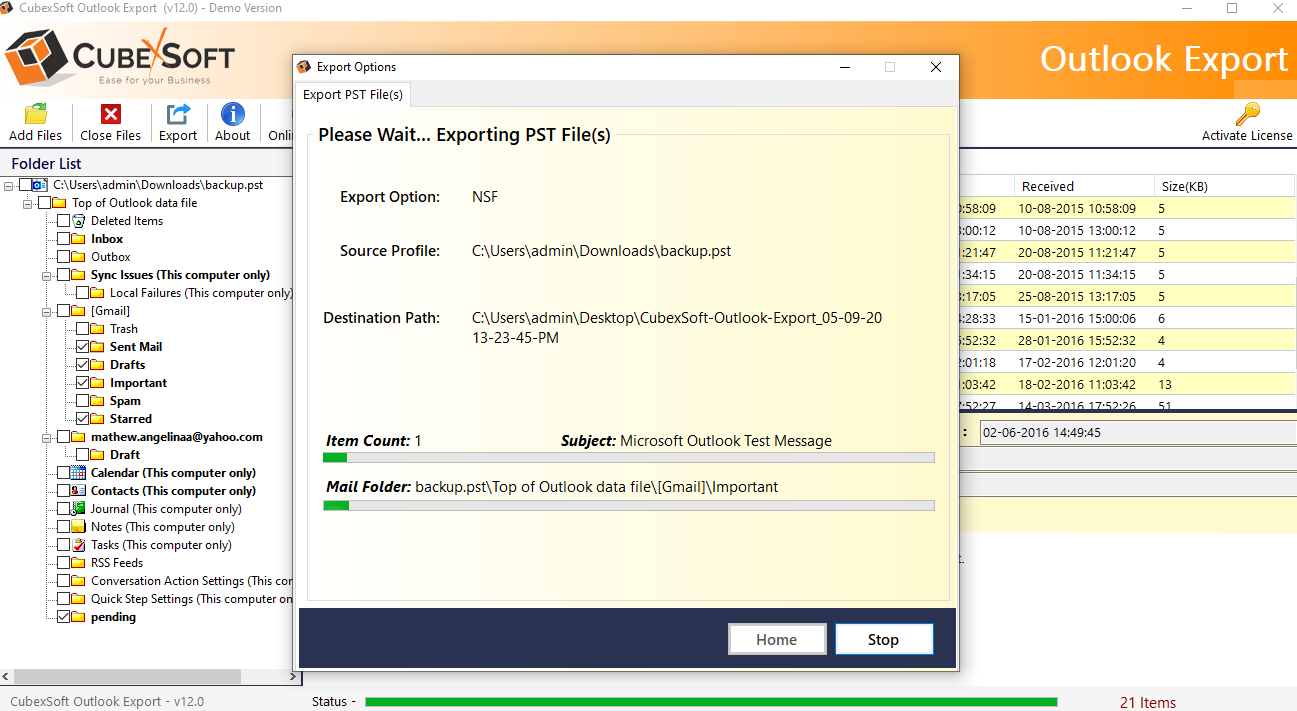Click the Received column header
The image size is (1297, 711).
1084,187
